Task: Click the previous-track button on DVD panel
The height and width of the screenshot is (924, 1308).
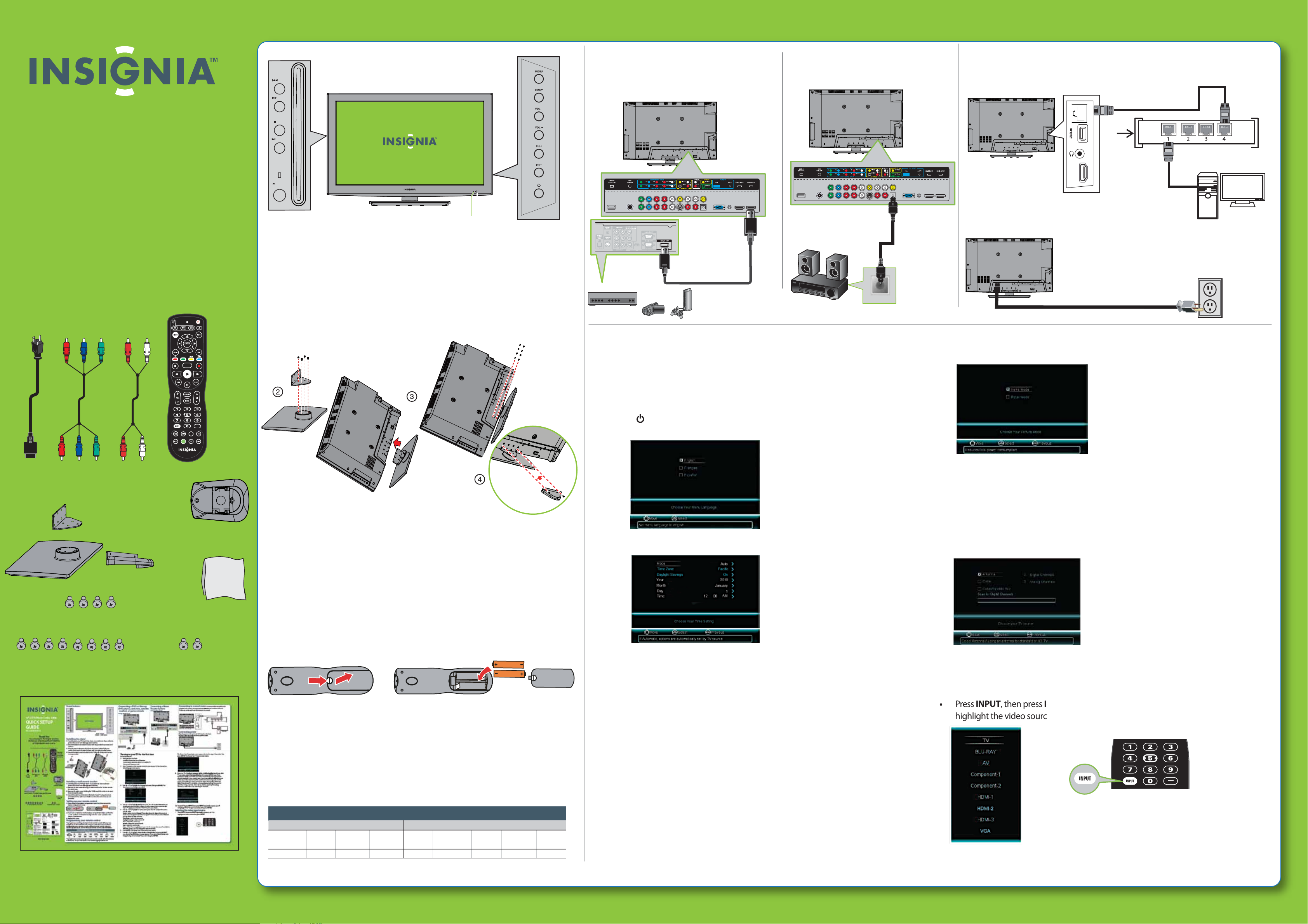Action: pos(279,89)
